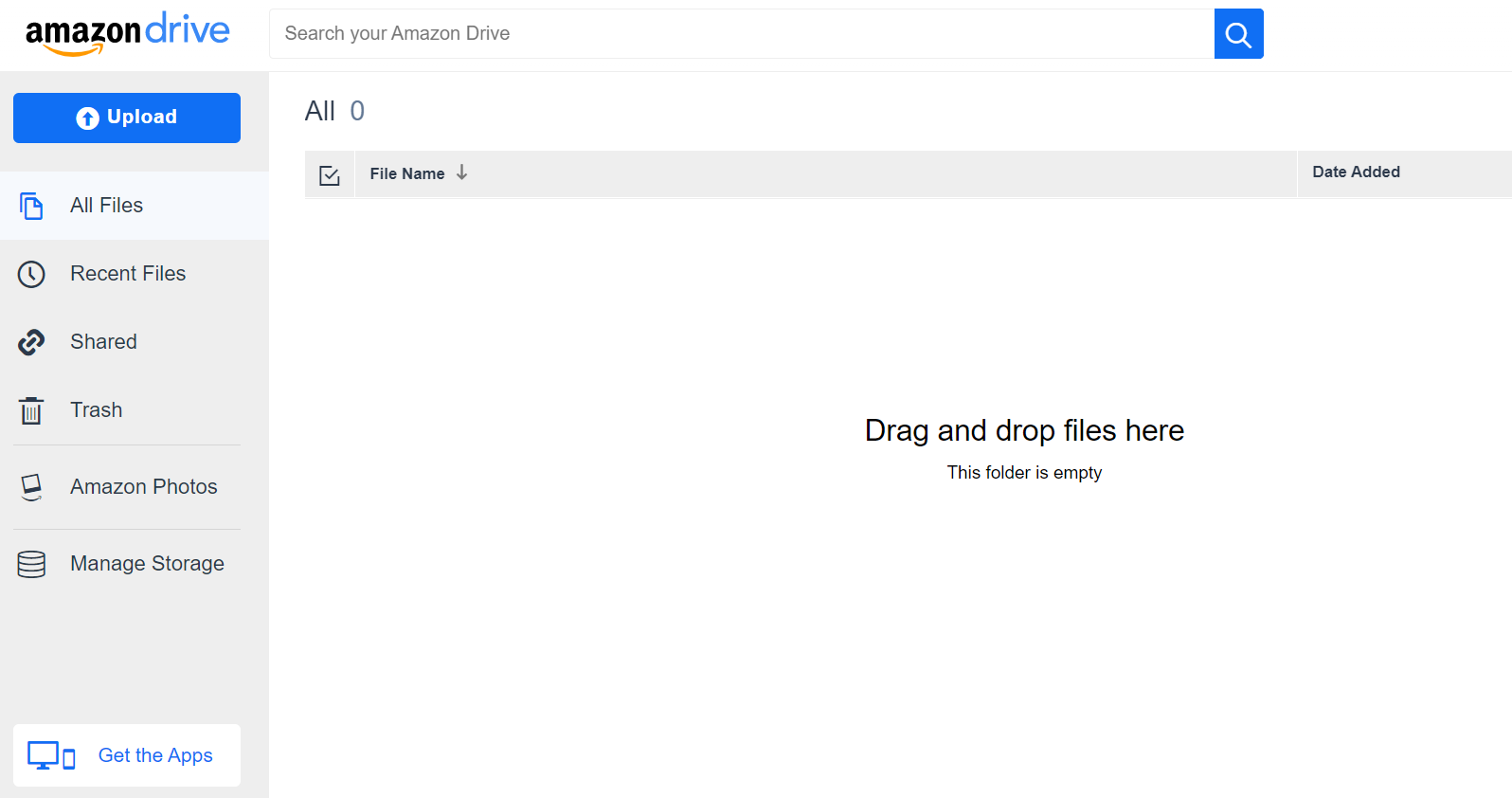Click the blue search magnifier button
The image size is (1512, 798).
coord(1238,34)
